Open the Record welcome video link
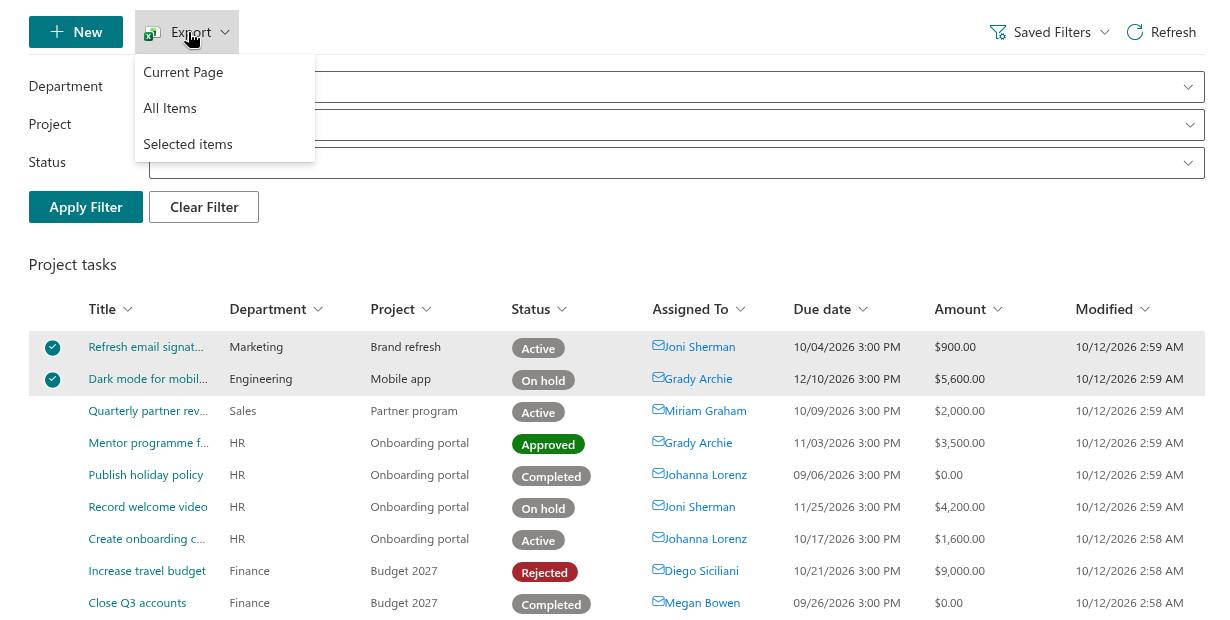 point(148,507)
